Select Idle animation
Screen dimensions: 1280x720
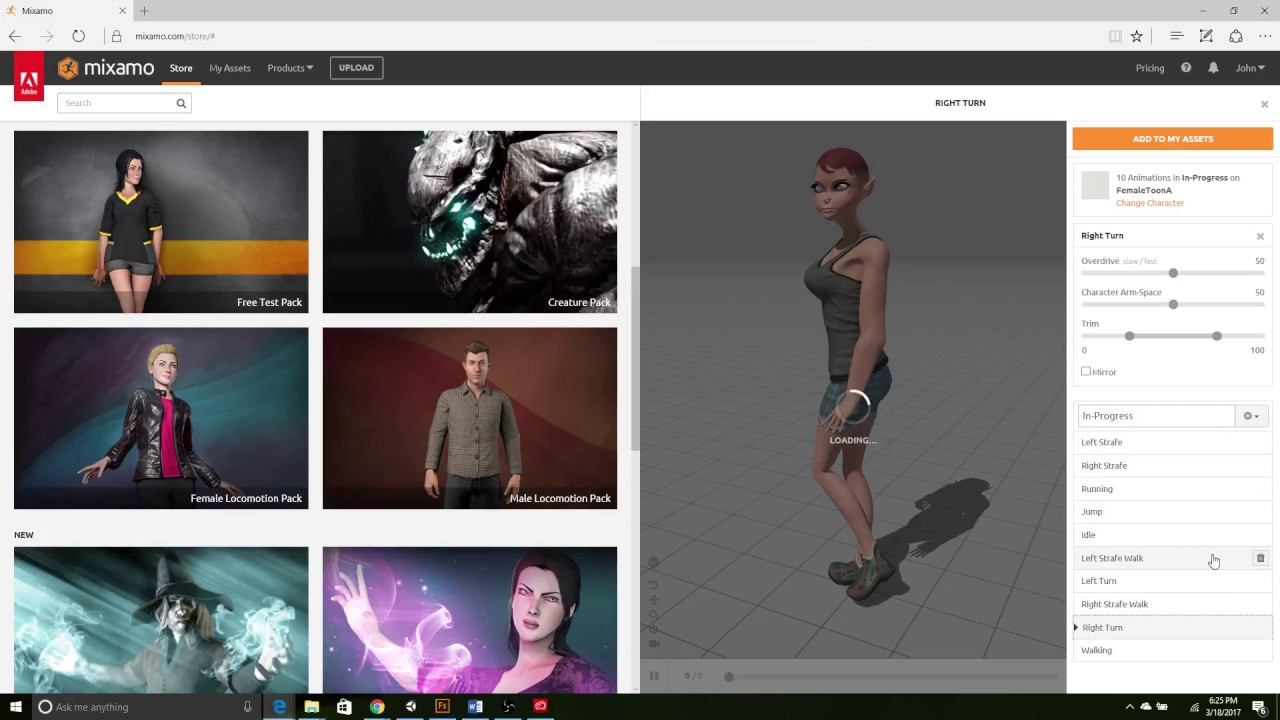click(1172, 535)
